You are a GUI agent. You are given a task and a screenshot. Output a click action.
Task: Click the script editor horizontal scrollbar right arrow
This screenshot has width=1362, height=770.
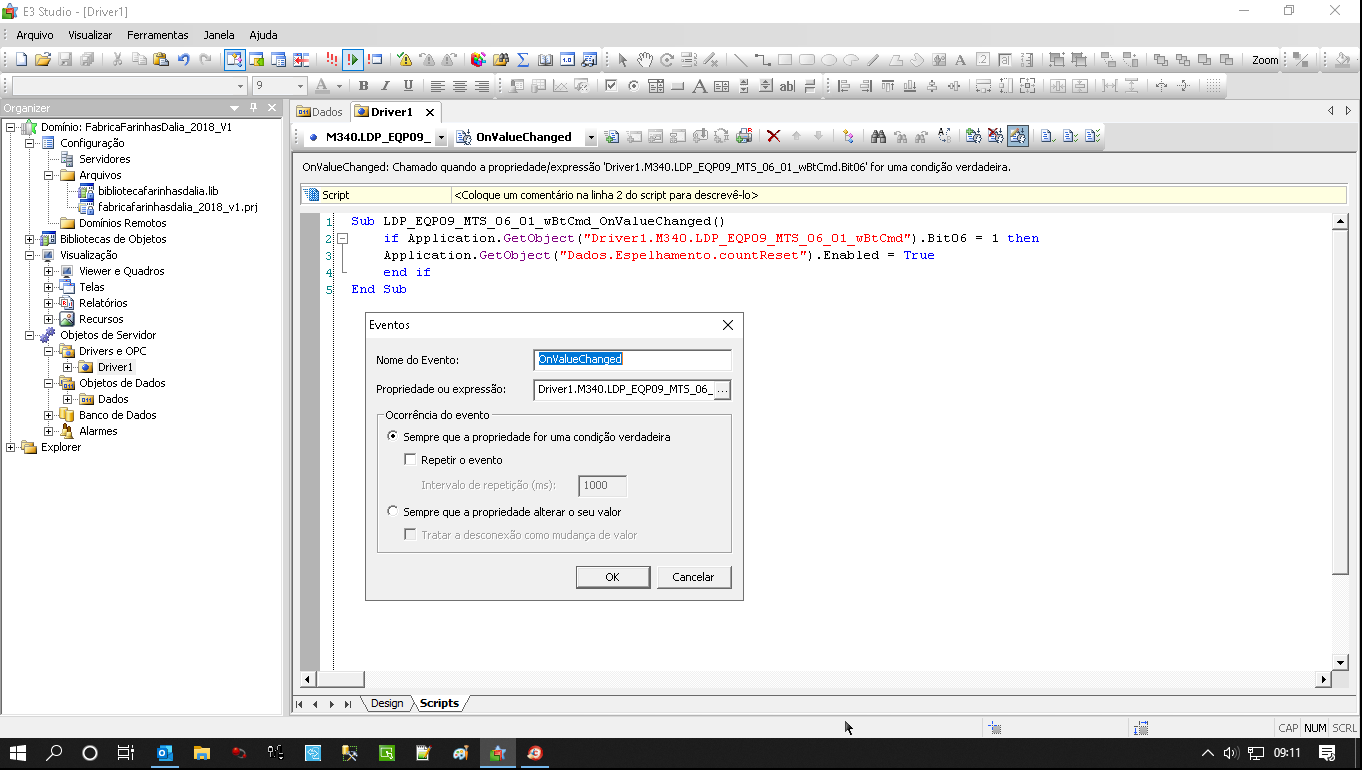(x=1323, y=679)
